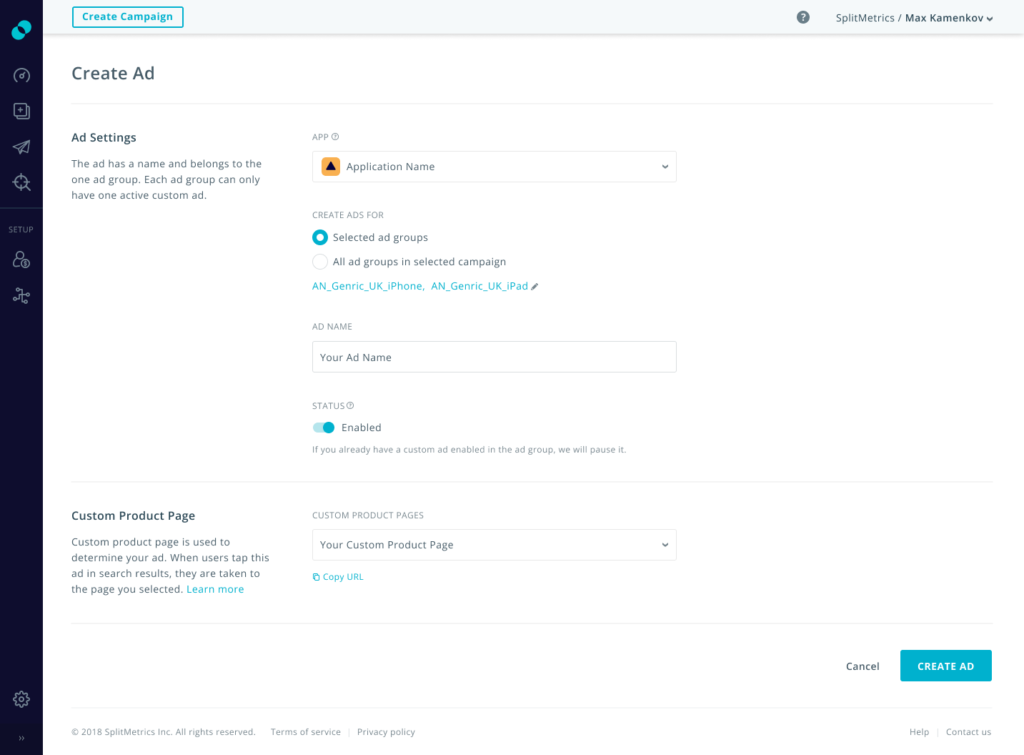Click the crosshair targeting icon in sidebar

[21, 182]
